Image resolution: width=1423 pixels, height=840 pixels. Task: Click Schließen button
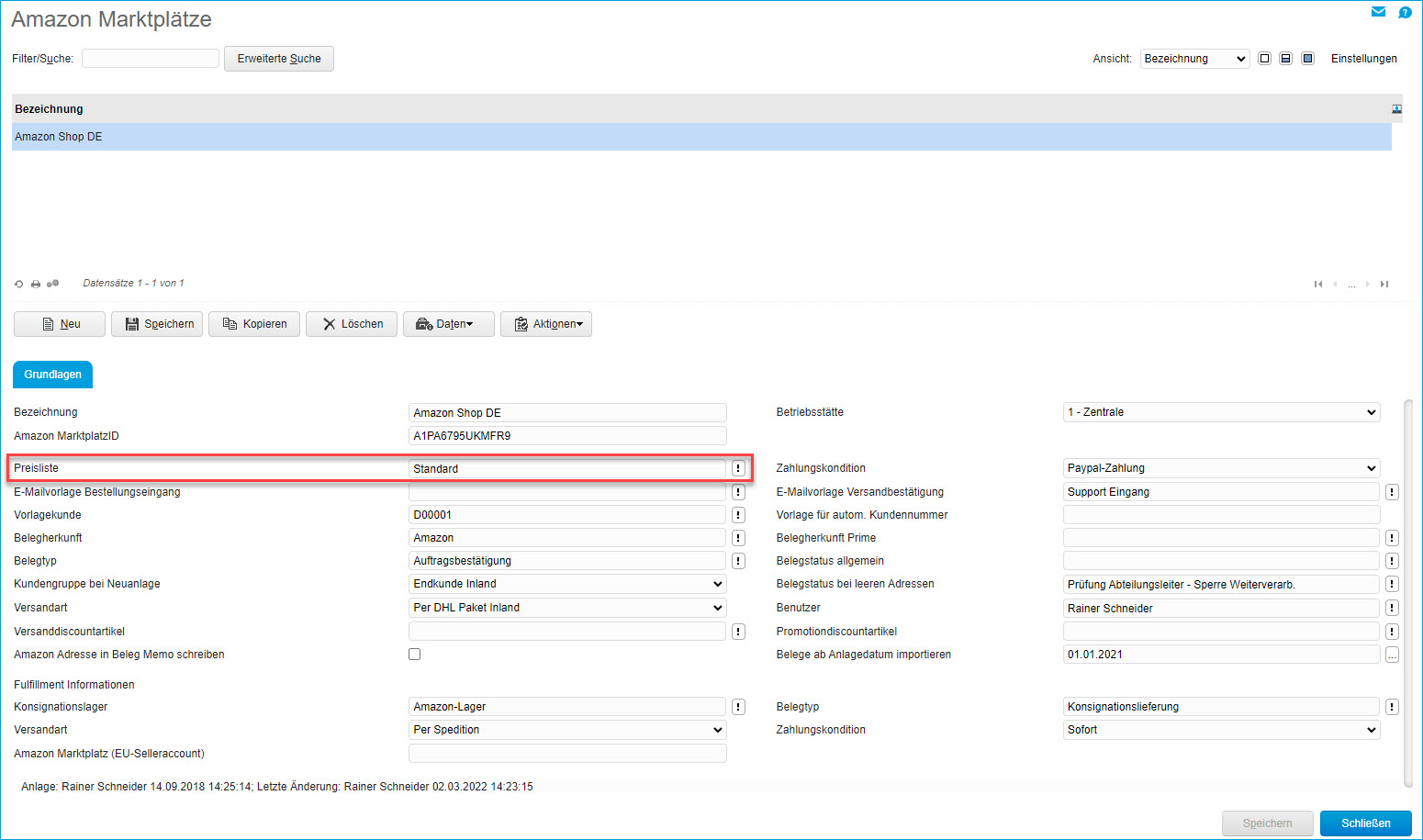pos(1365,823)
